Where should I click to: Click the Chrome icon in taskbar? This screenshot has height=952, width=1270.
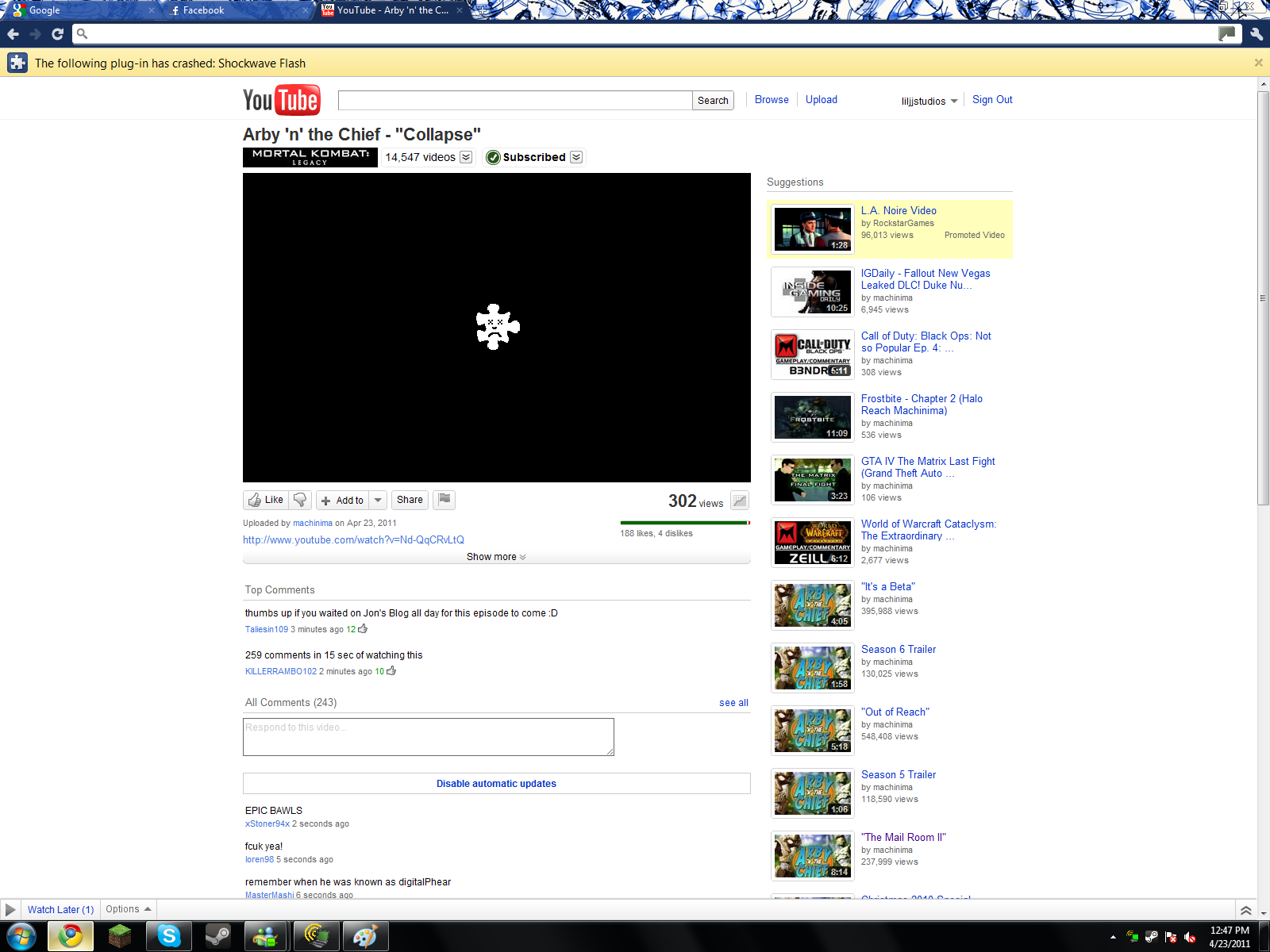(x=71, y=936)
